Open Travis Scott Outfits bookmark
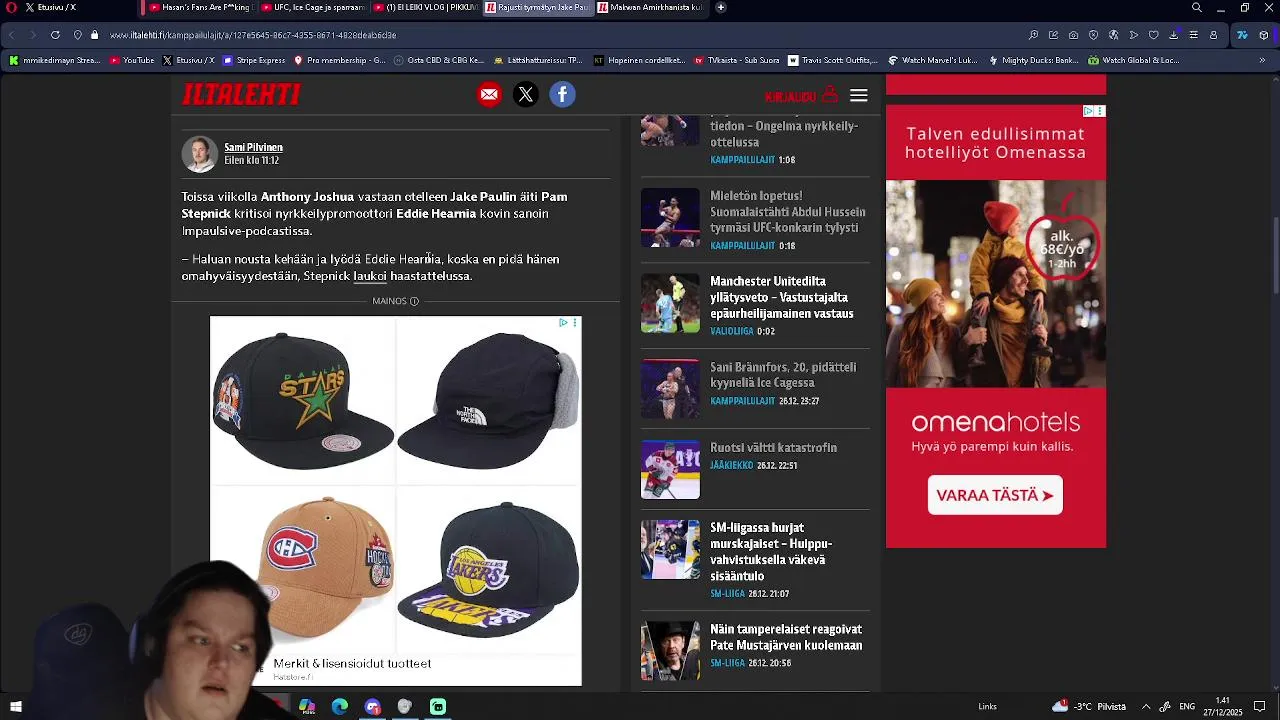Image resolution: width=1280 pixels, height=720 pixels. (833, 61)
